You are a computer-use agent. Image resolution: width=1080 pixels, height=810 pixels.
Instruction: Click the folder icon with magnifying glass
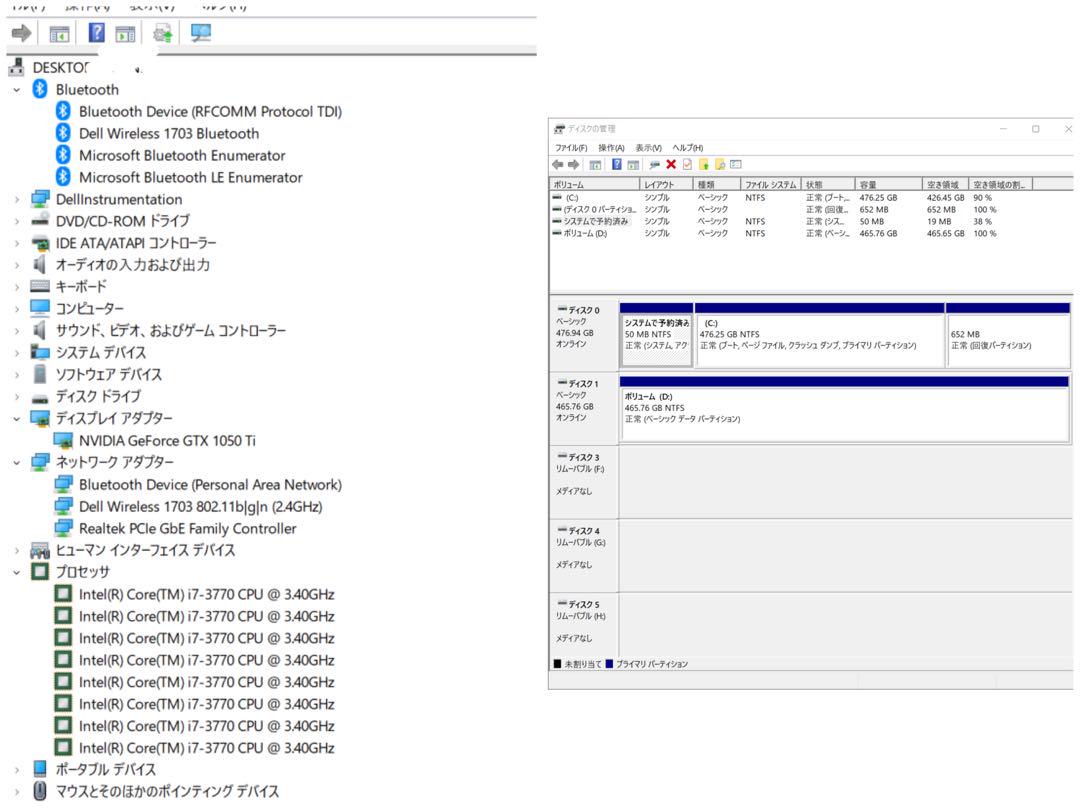(720, 165)
